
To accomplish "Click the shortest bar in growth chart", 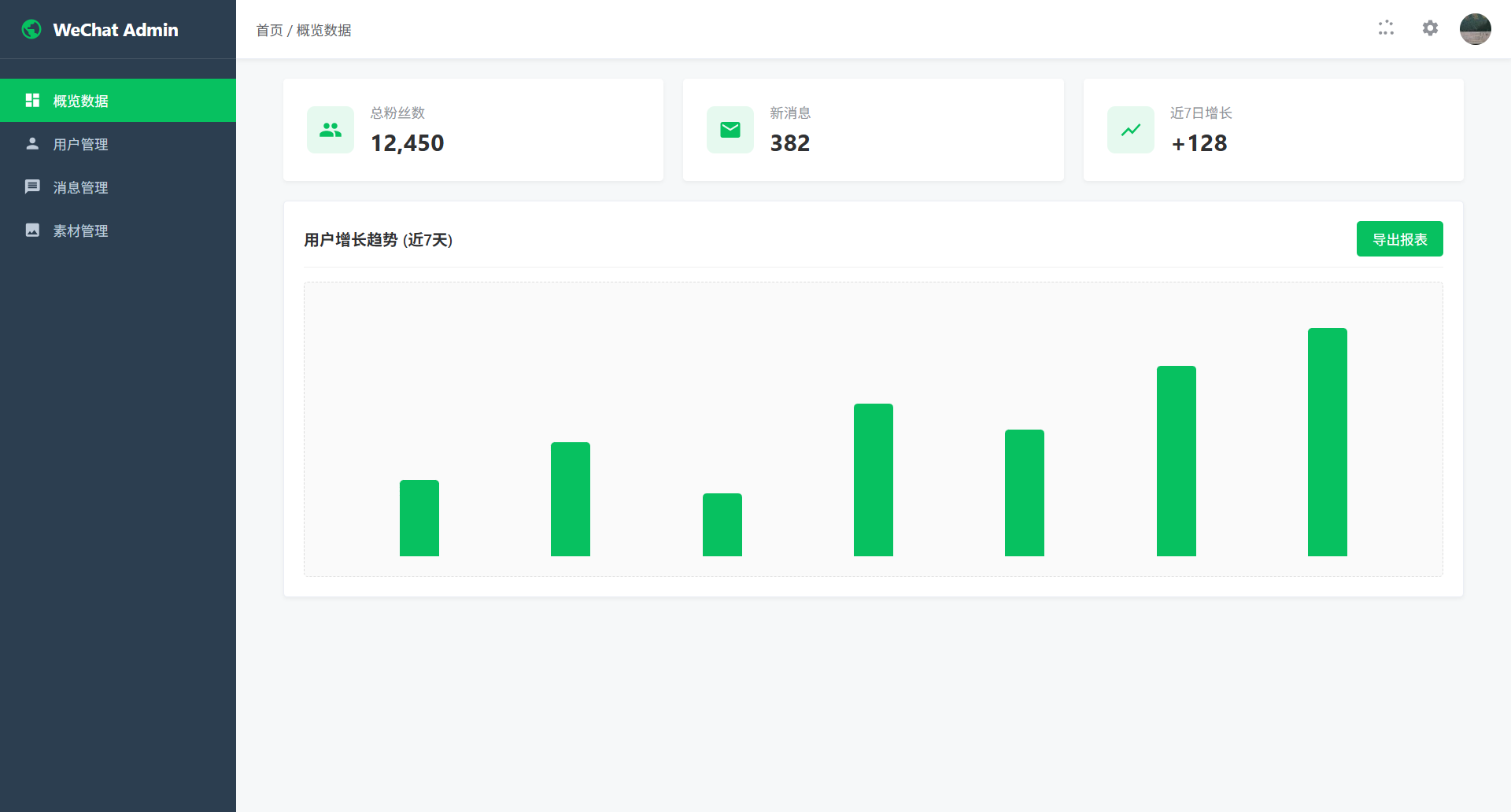I will click(x=722, y=524).
